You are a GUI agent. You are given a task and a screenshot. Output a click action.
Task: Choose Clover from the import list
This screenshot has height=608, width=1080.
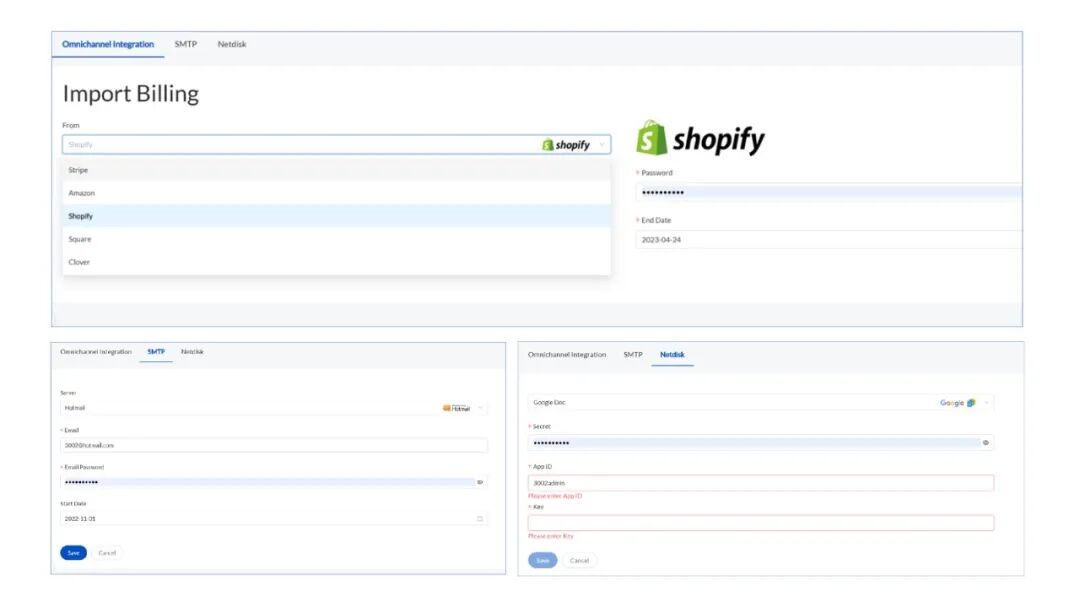coord(336,262)
